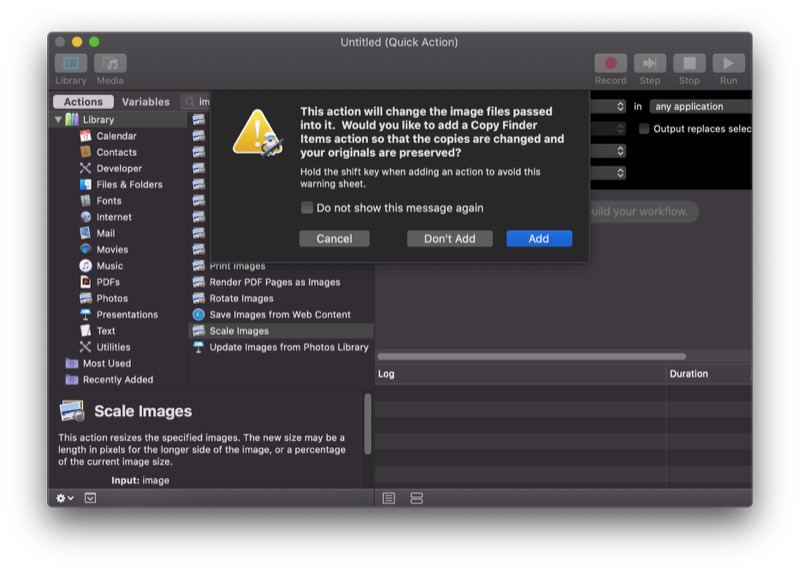Click the Step toolbar icon

(x=649, y=63)
